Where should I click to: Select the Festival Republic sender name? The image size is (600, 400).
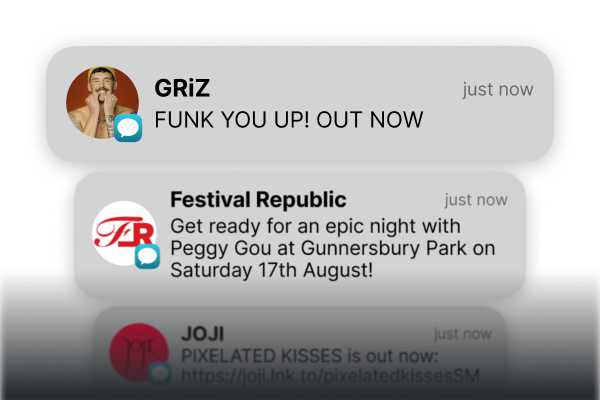click(x=258, y=199)
